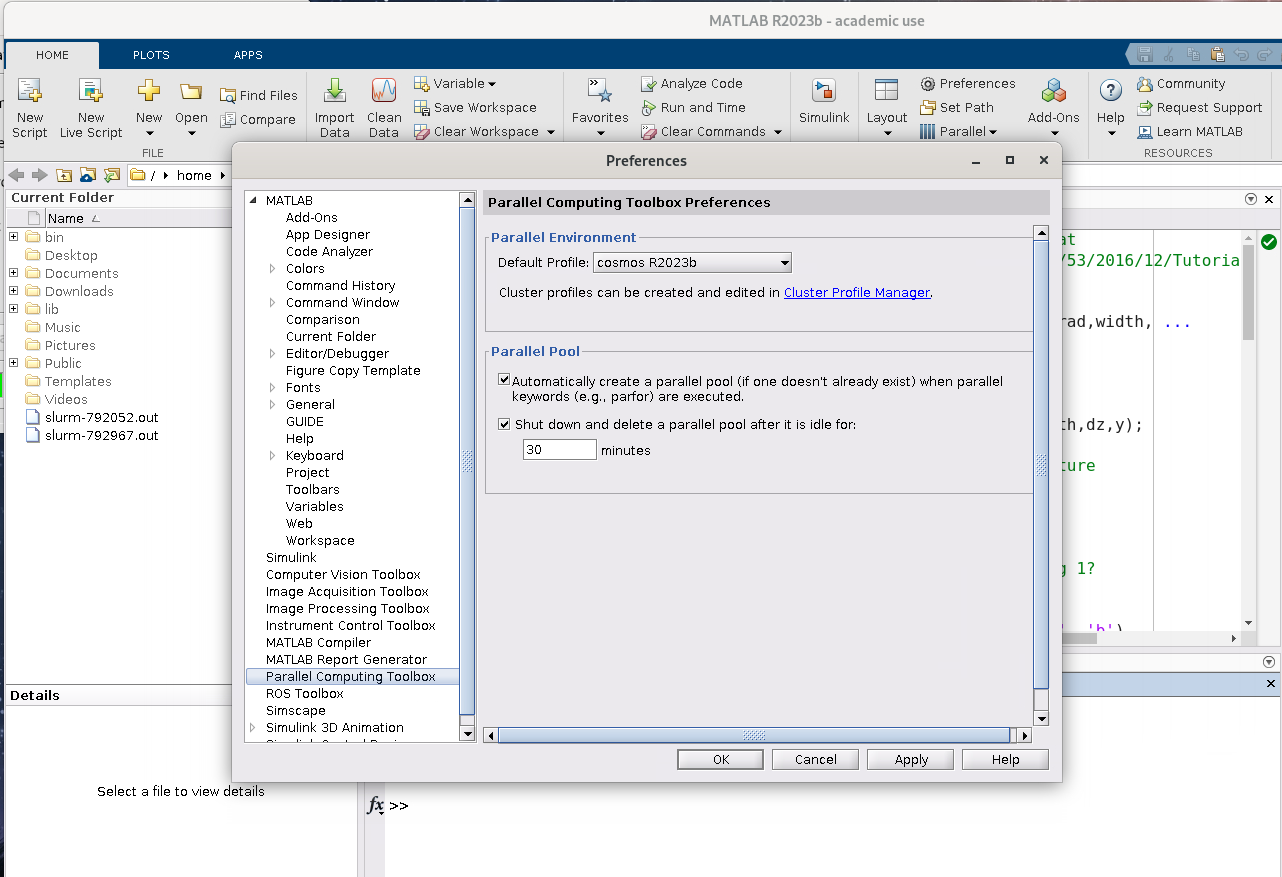Open Add-Ons menu
Screen dimensions: 1282x877
pyautogui.click(x=1054, y=108)
